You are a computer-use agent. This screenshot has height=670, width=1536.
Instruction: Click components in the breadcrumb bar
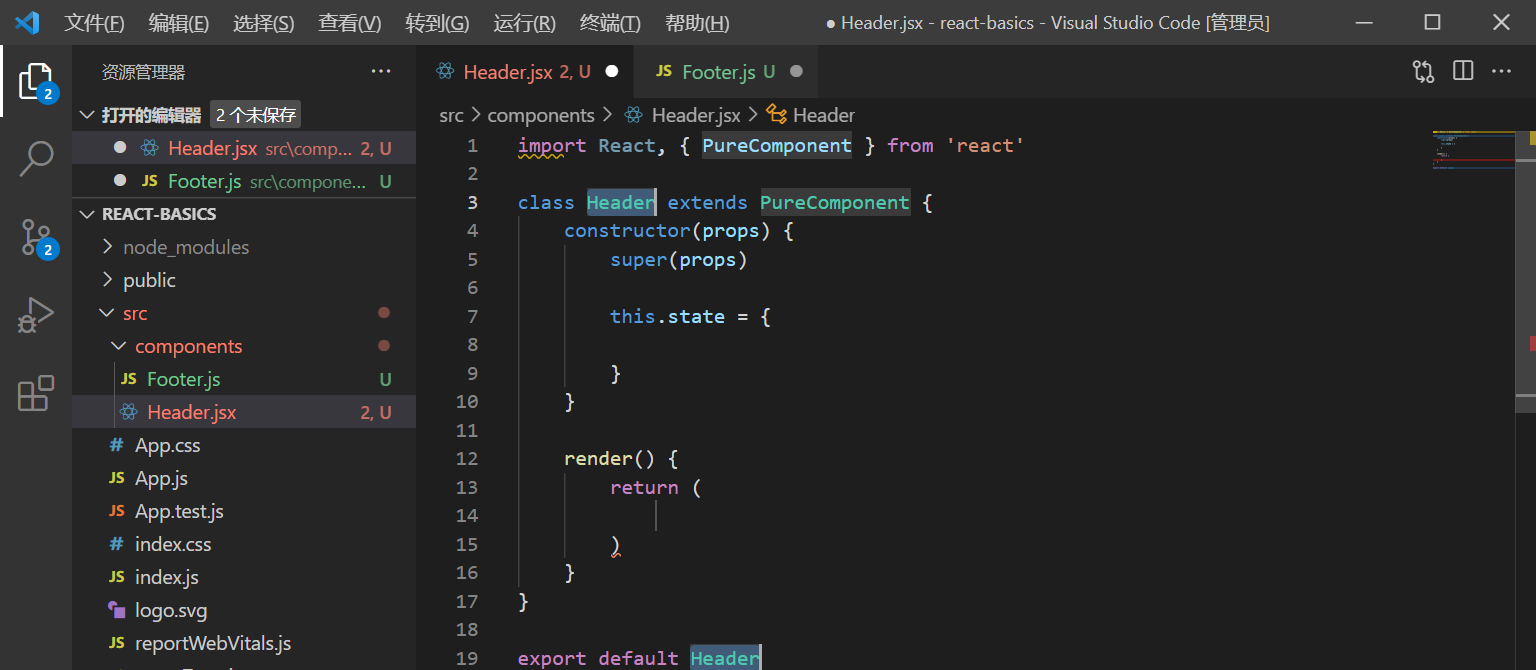point(541,115)
